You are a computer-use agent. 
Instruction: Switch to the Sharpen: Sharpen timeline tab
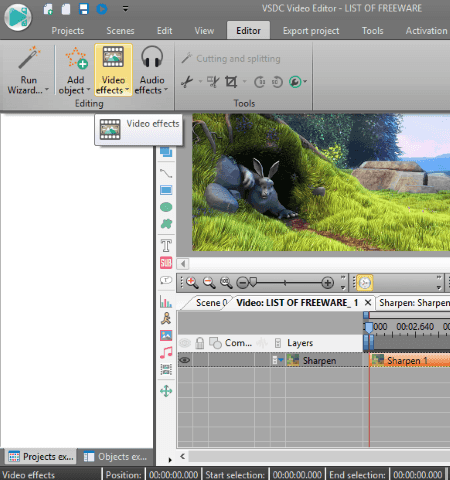click(x=414, y=303)
